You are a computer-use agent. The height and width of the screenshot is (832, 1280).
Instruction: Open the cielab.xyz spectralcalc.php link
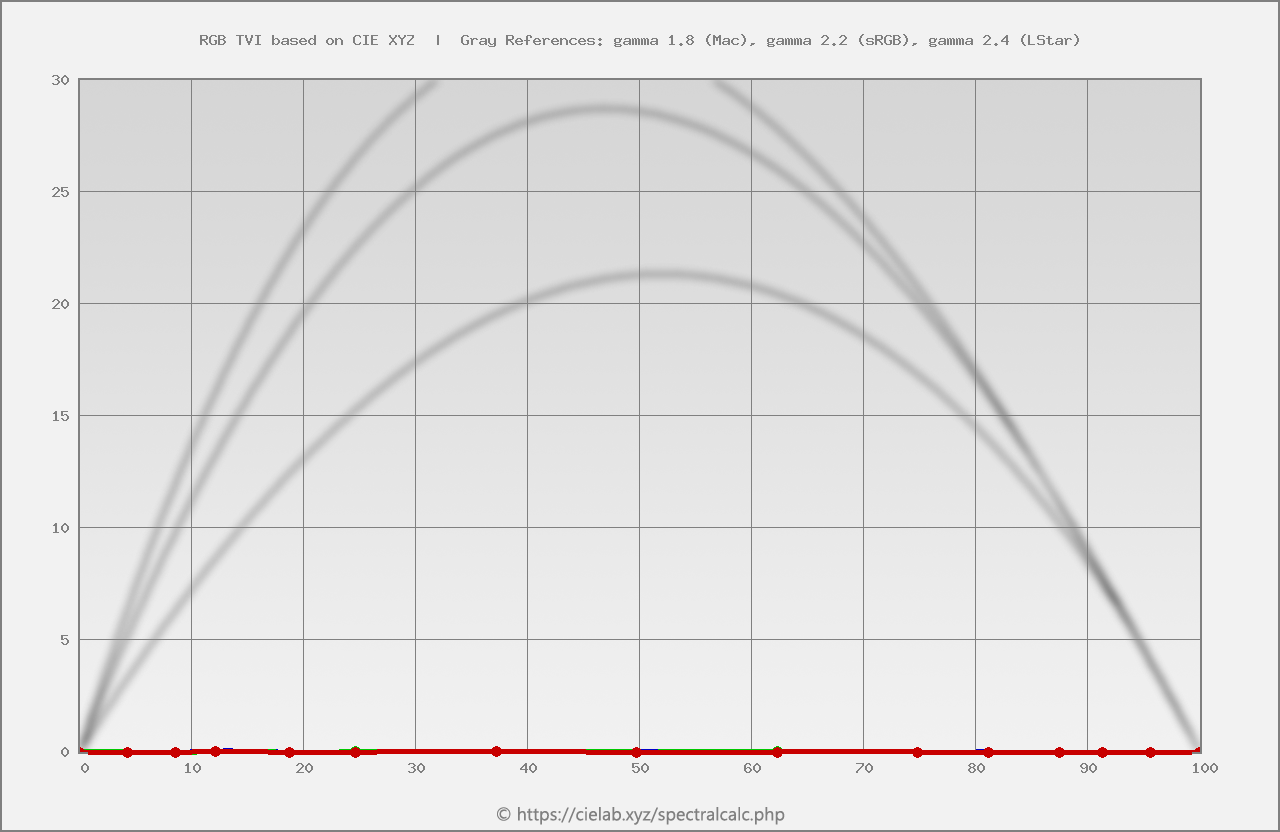tap(640, 814)
